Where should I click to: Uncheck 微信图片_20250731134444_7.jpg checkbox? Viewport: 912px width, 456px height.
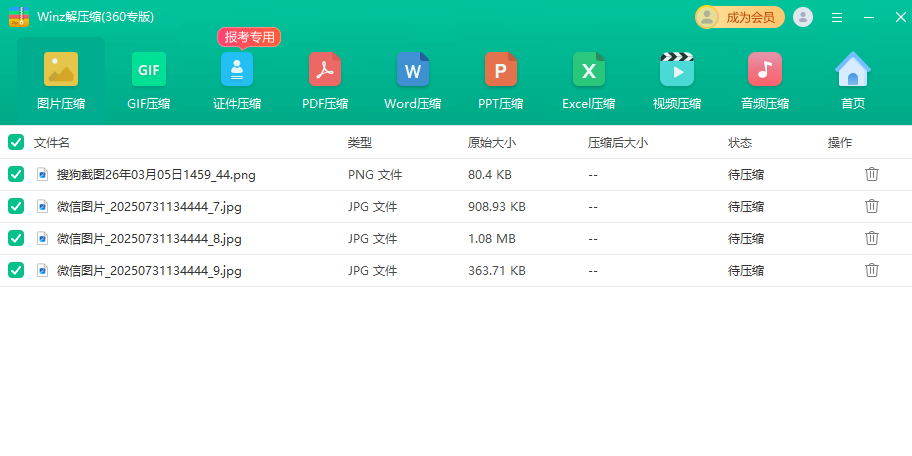[16, 207]
